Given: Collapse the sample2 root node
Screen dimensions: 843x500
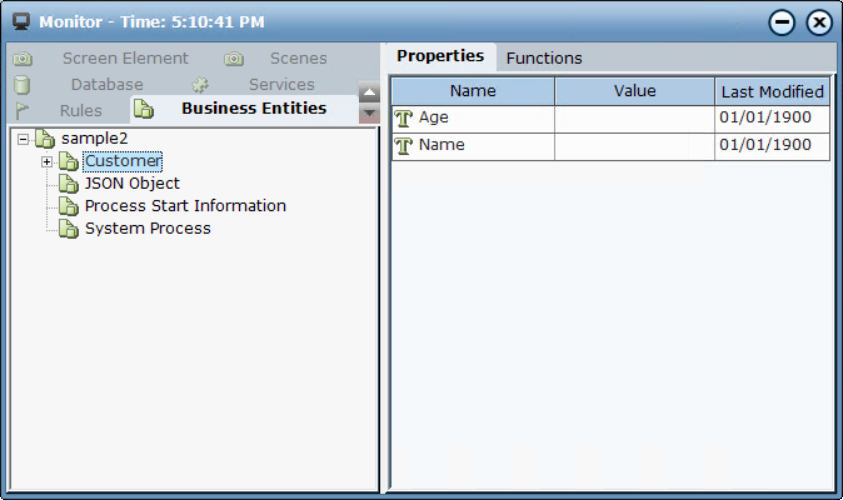Looking at the screenshot, I should (x=23, y=138).
